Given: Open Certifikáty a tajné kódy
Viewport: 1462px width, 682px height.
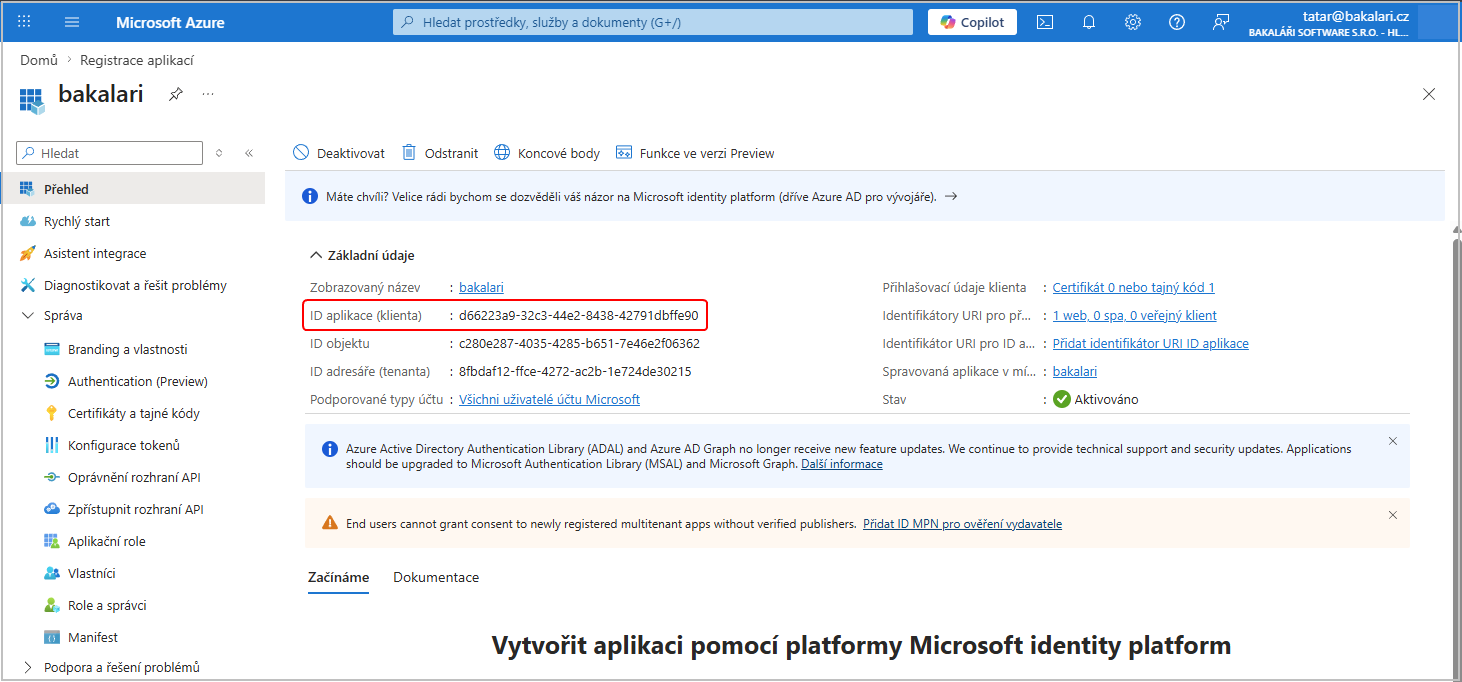Looking at the screenshot, I should tap(133, 413).
